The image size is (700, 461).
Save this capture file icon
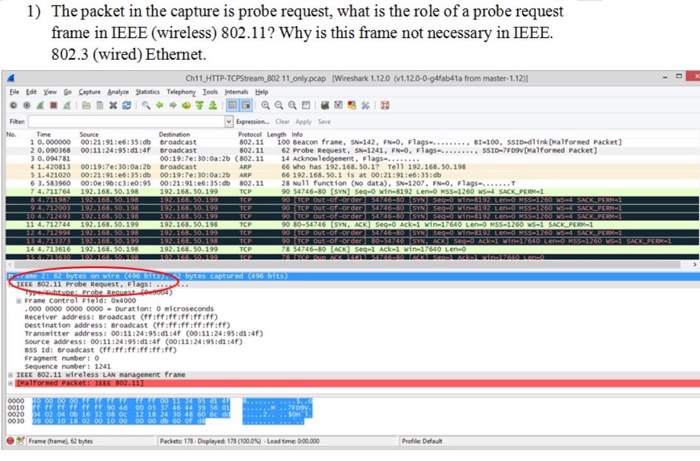[x=100, y=105]
